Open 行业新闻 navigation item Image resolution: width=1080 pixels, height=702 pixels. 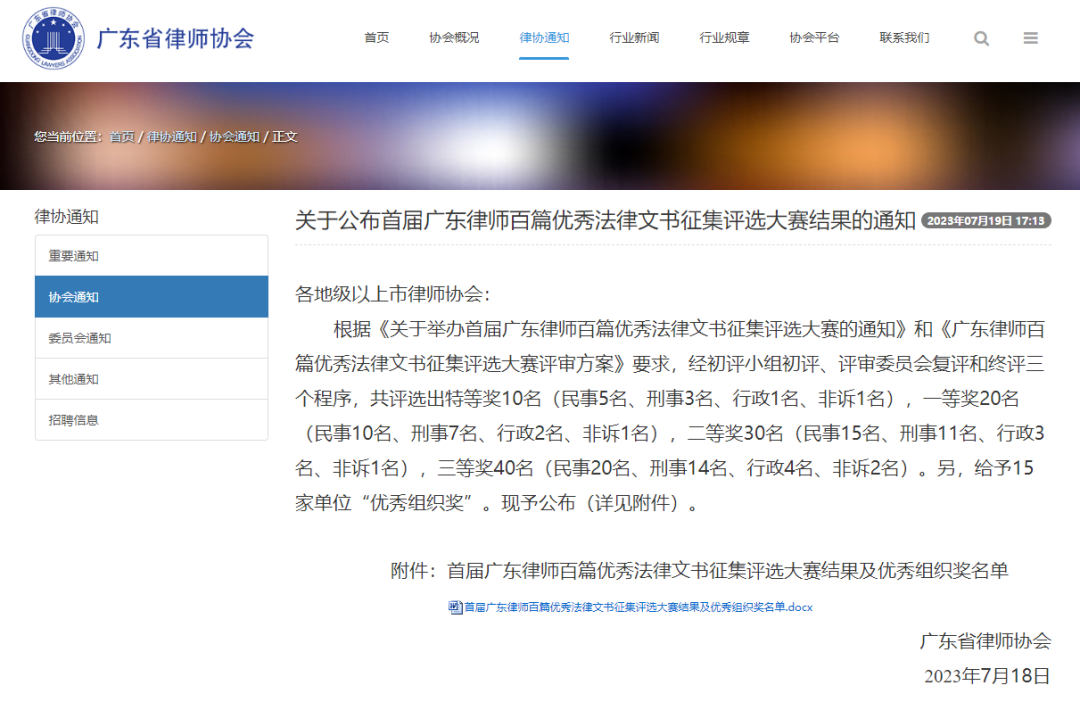[634, 38]
